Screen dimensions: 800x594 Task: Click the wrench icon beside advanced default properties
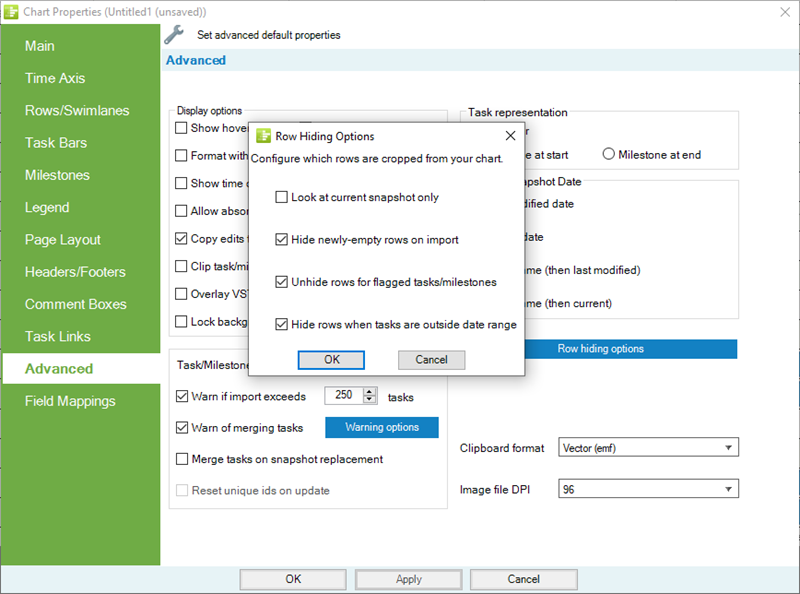(174, 33)
